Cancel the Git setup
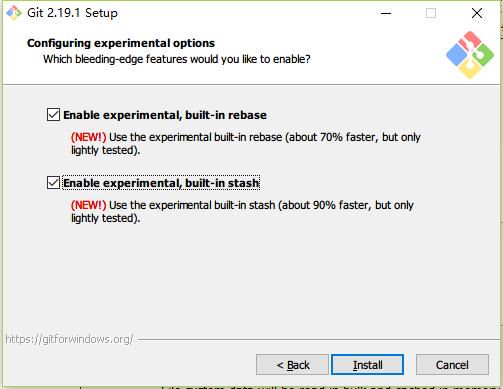Image resolution: width=503 pixels, height=389 pixels. pyautogui.click(x=452, y=365)
